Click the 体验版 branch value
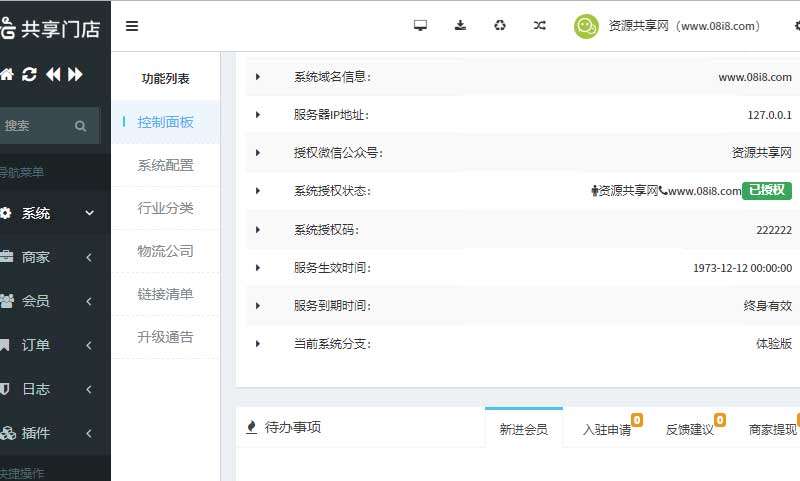800x481 pixels. pos(774,344)
